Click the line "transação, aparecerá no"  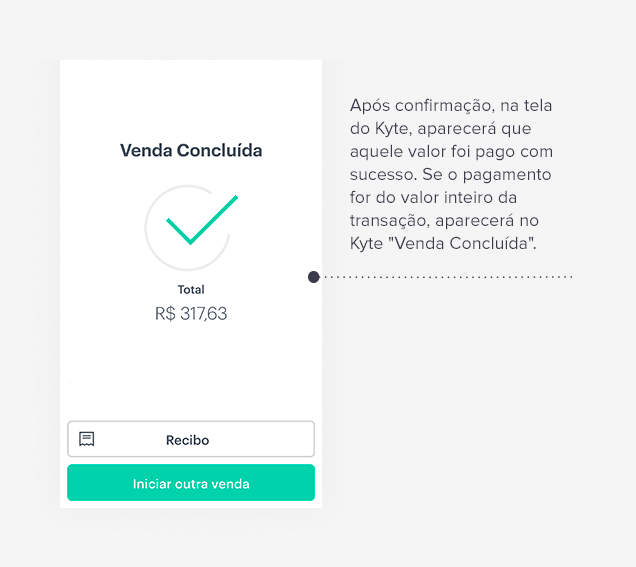[444, 221]
